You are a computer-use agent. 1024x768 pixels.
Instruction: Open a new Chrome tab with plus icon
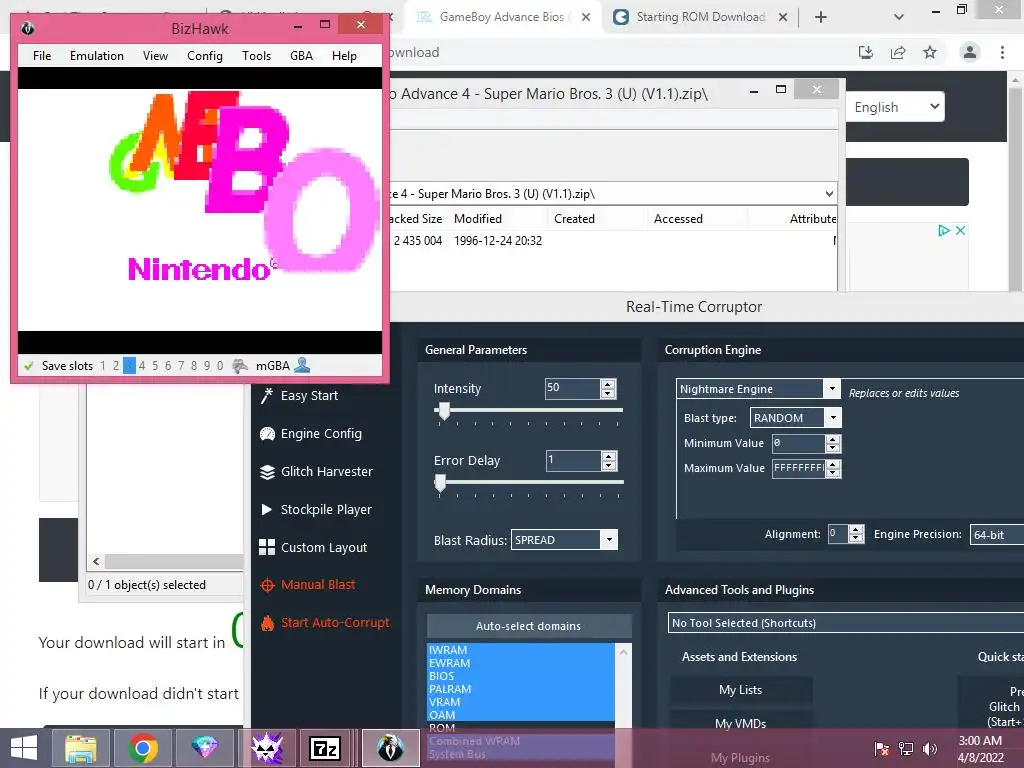pyautogui.click(x=821, y=17)
